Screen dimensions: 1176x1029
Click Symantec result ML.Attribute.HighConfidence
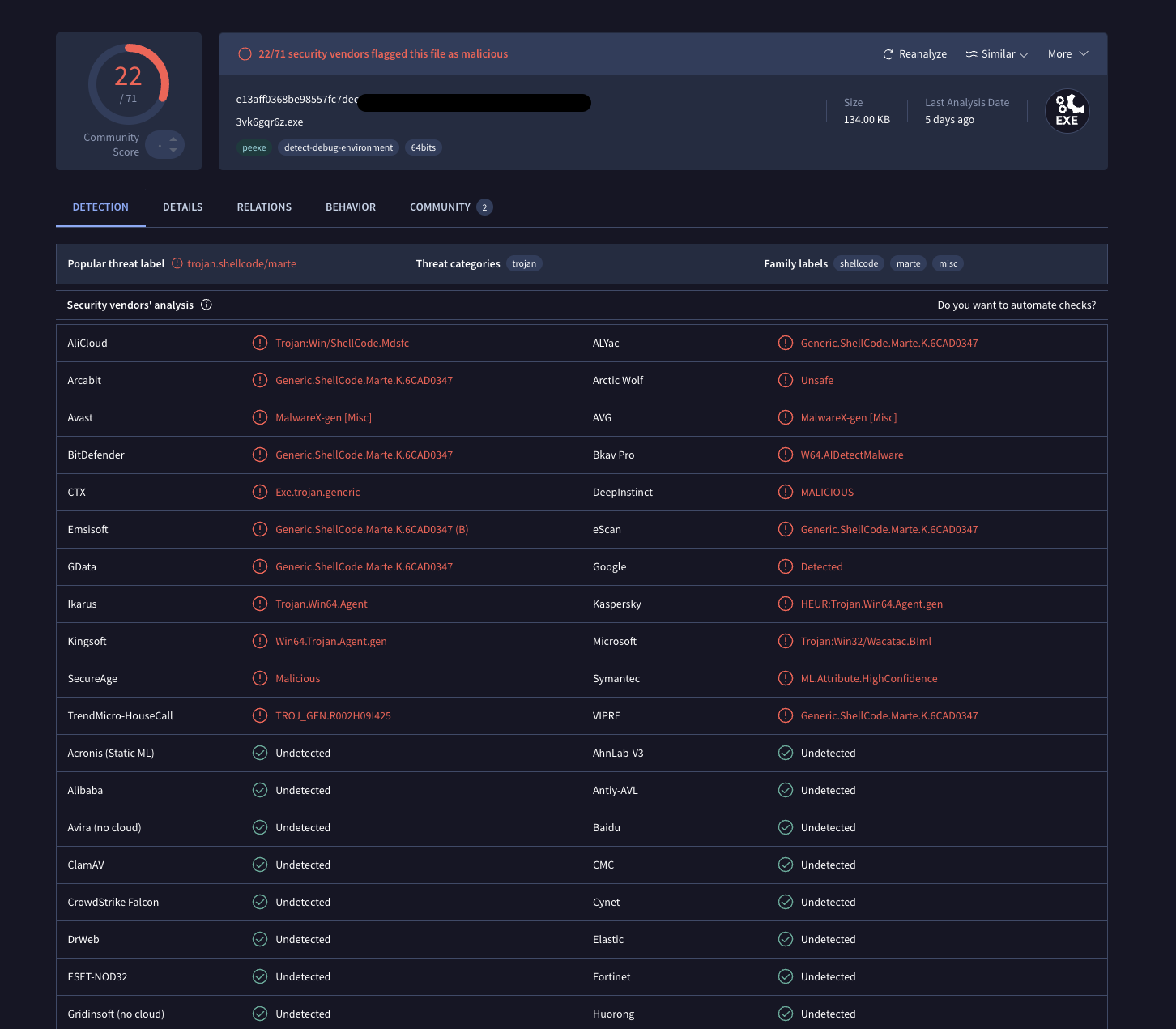[869, 679]
